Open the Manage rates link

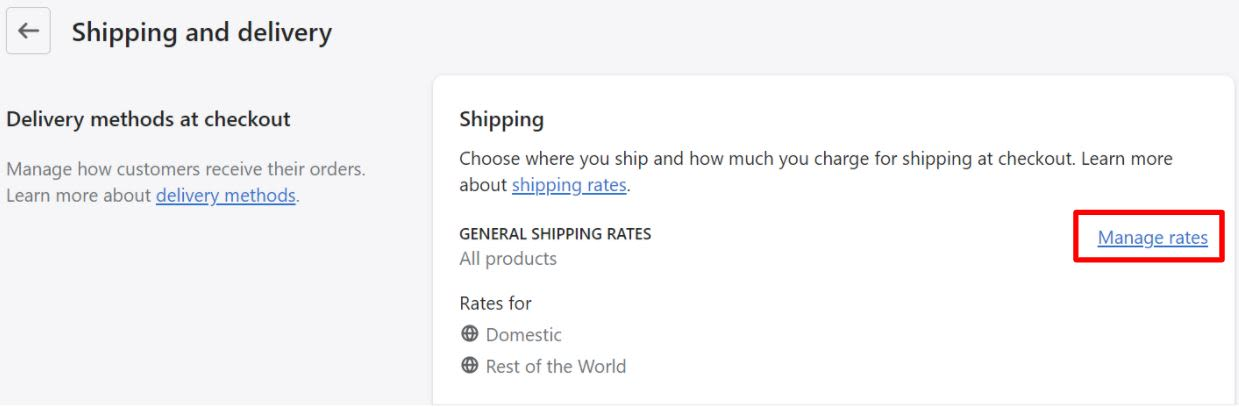coord(1152,237)
